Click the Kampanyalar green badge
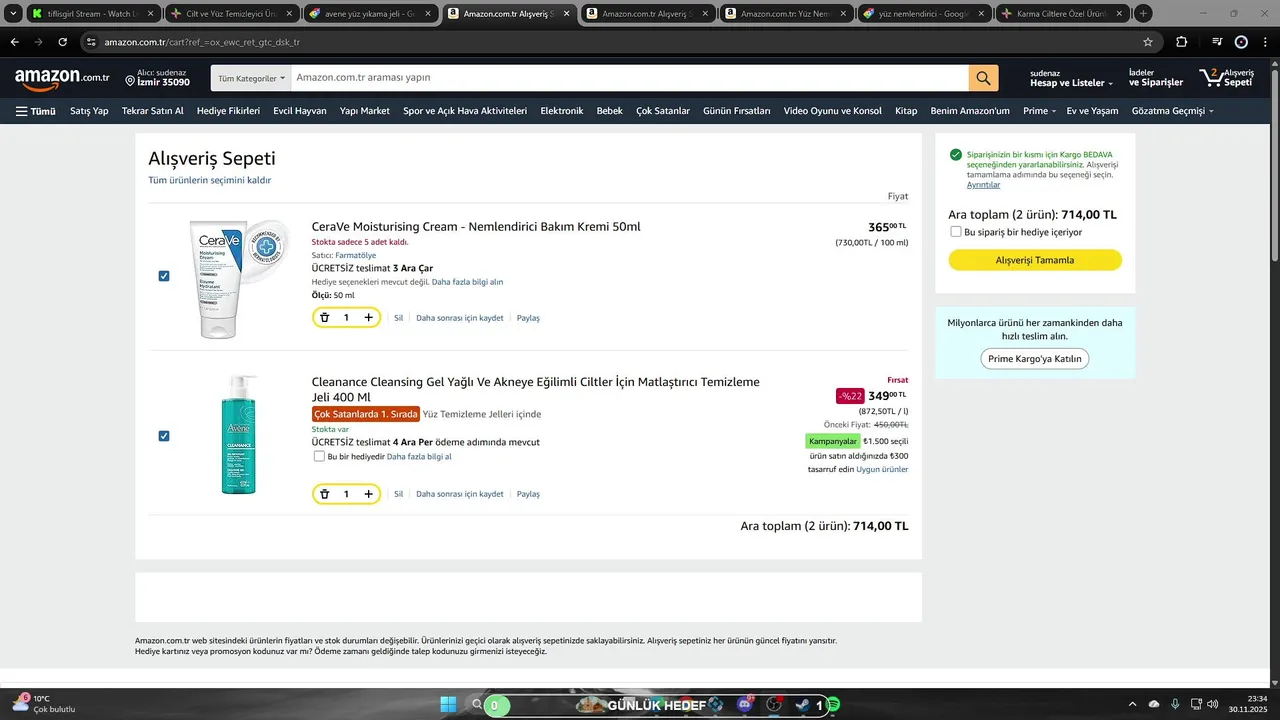The width and height of the screenshot is (1280, 720). coord(833,441)
